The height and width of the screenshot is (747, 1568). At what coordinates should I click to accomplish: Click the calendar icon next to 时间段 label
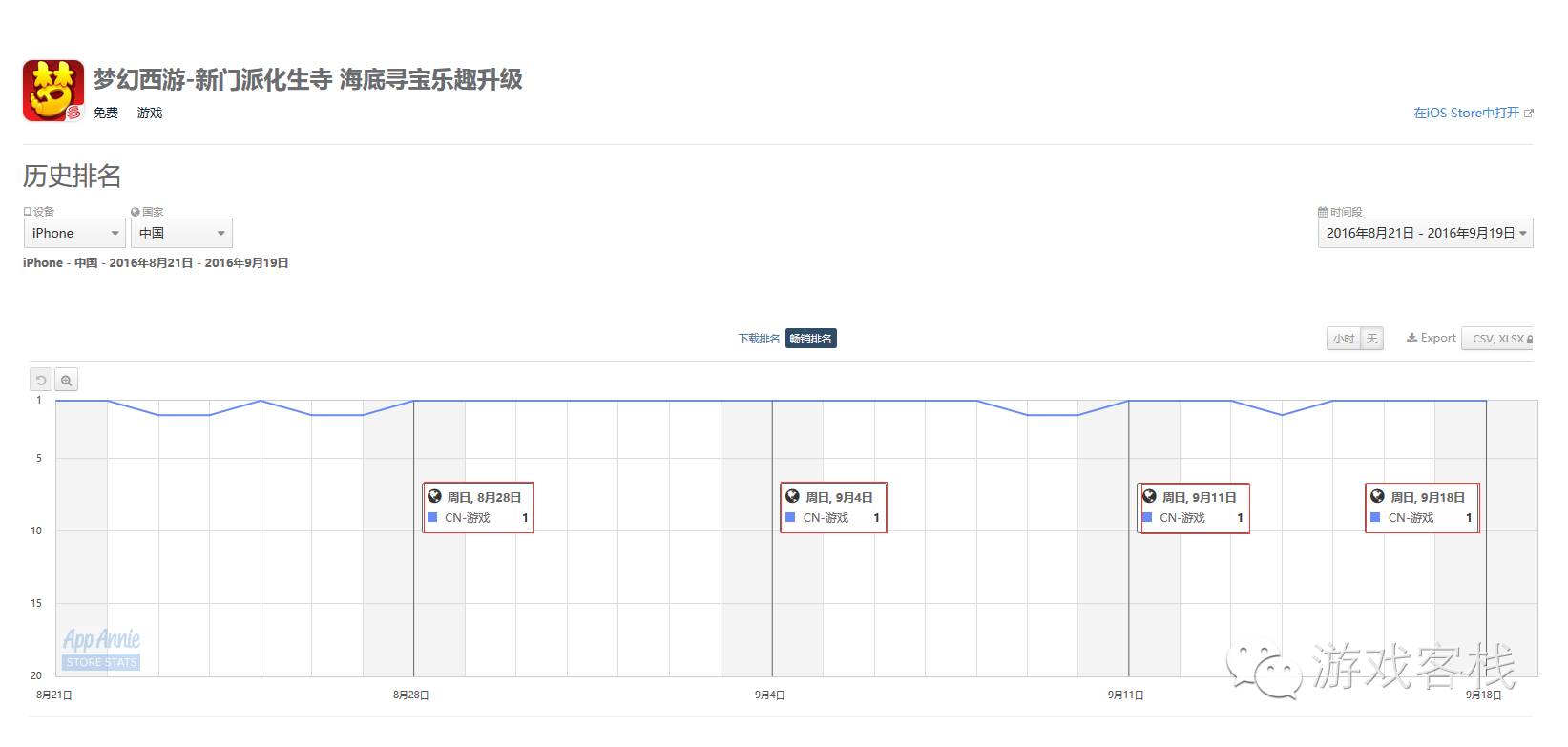1323,212
